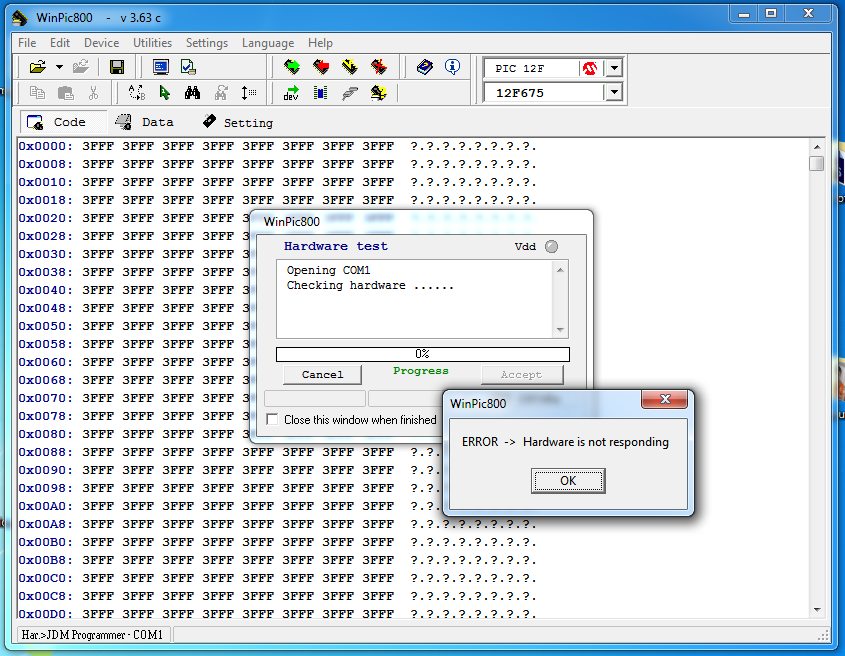Image resolution: width=845 pixels, height=656 pixels.
Task: Click the code view scroll down arrow
Action: [x=816, y=610]
